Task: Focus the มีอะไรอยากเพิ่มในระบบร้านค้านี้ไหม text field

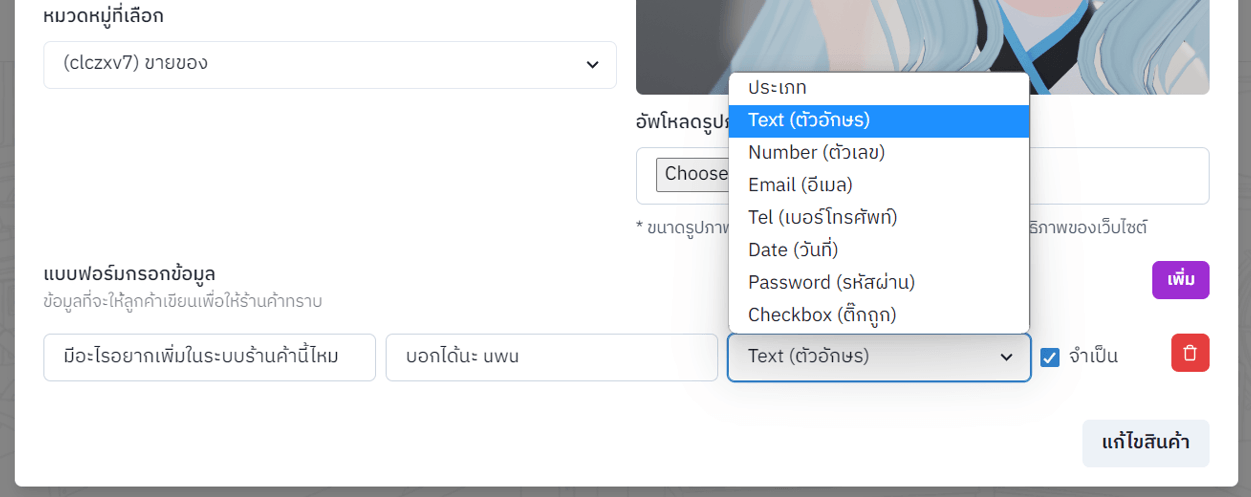Action: click(x=209, y=357)
